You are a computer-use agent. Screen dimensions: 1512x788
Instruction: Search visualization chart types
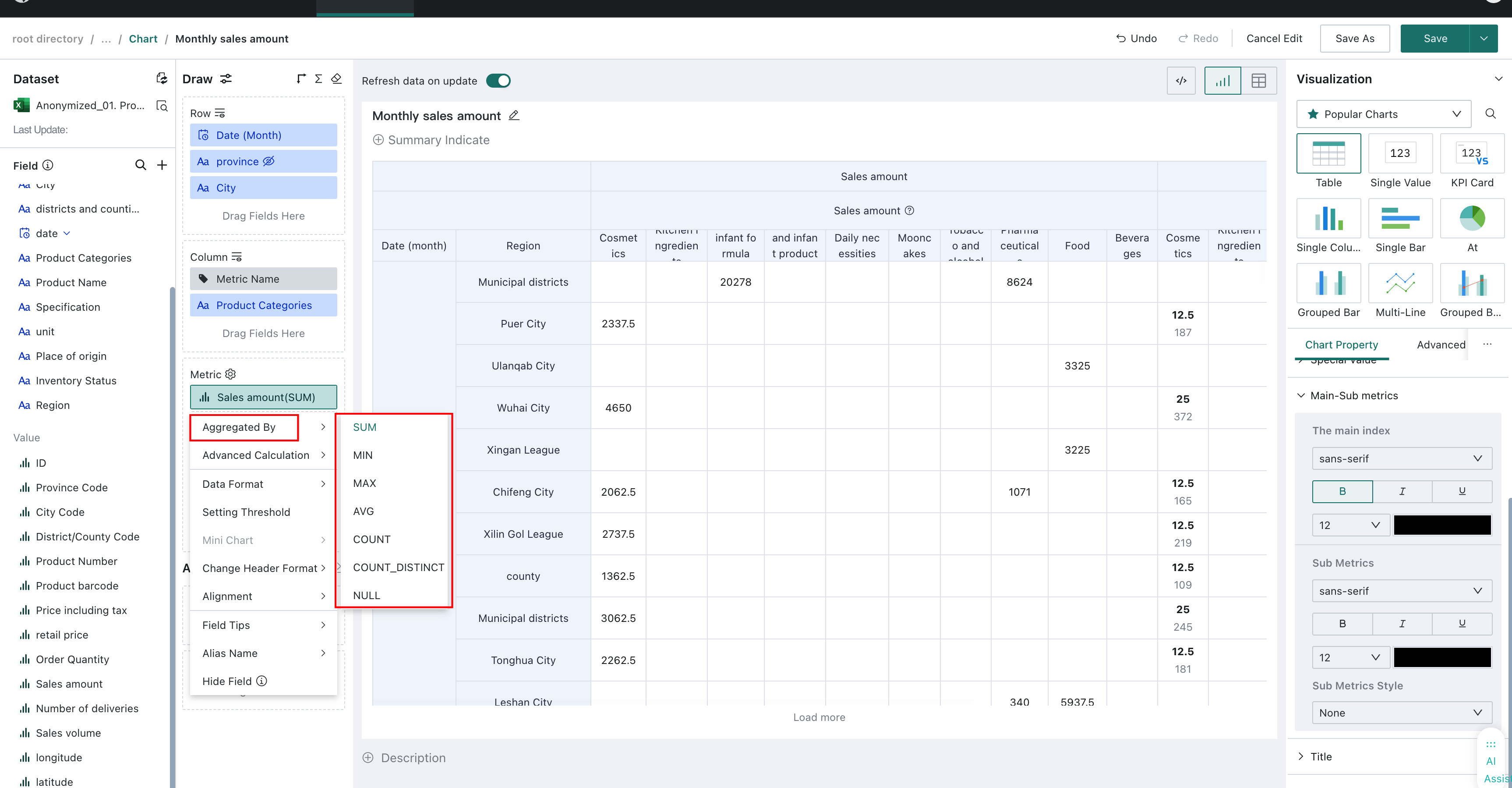tap(1490, 114)
